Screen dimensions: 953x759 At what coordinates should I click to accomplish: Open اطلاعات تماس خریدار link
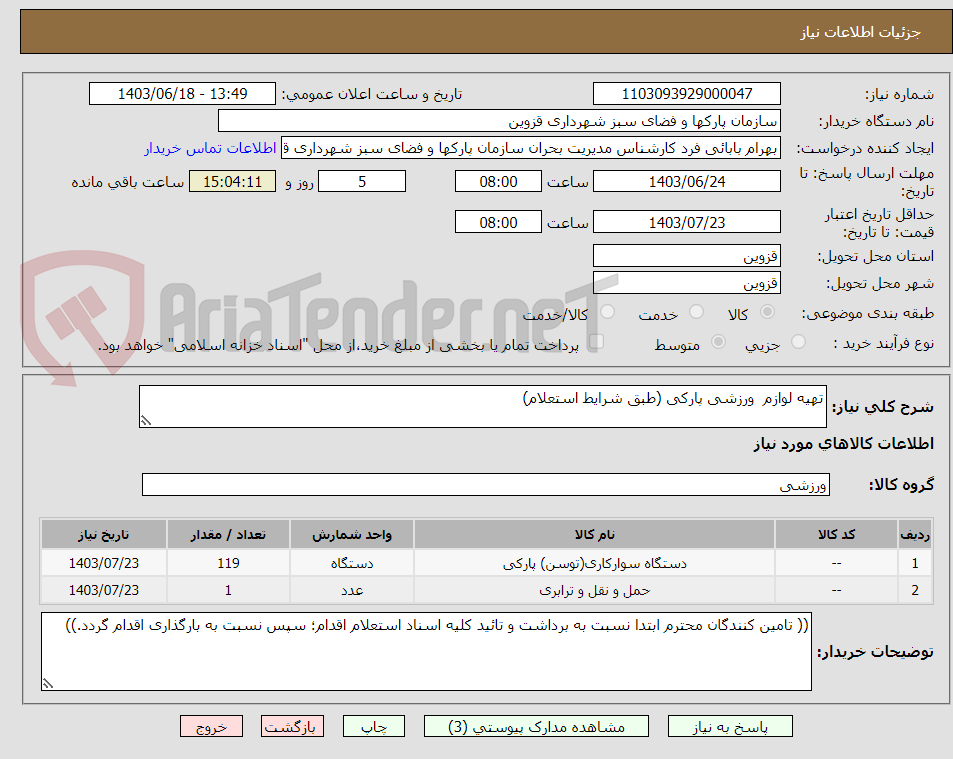[210, 148]
